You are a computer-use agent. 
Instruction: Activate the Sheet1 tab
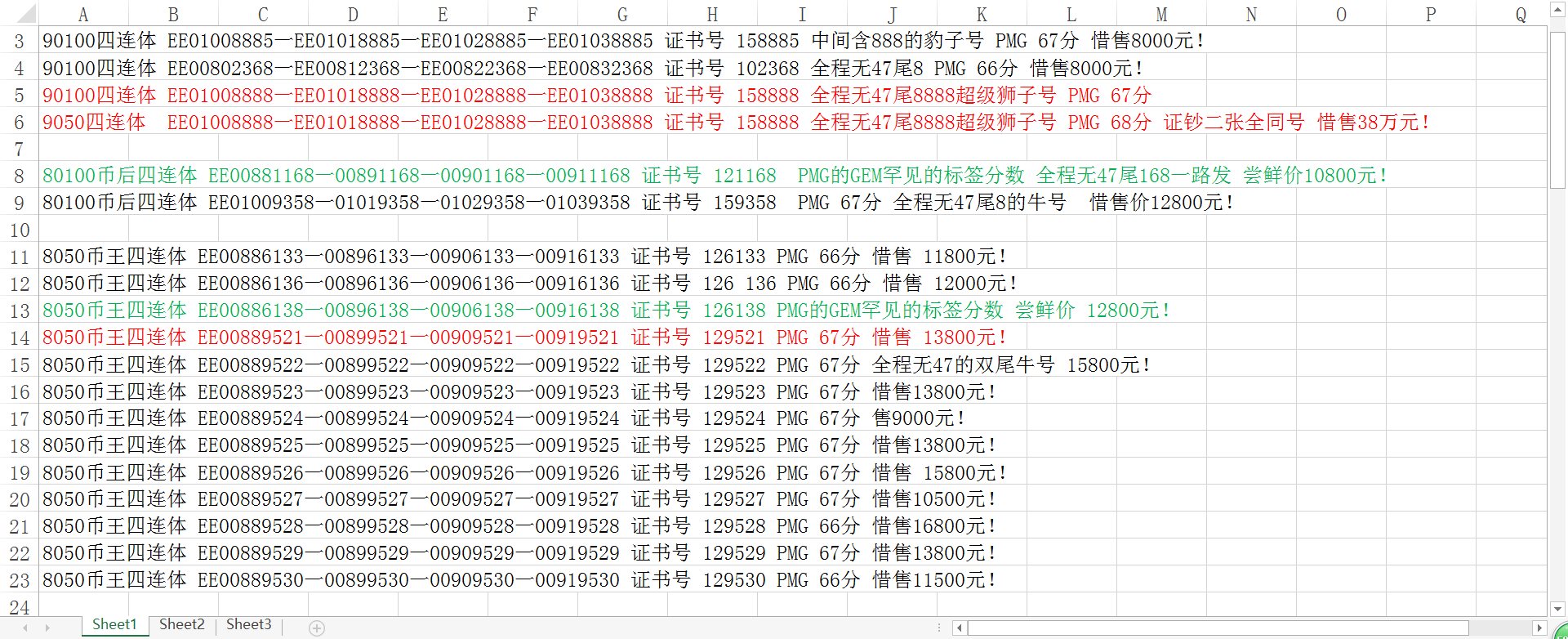[x=114, y=624]
